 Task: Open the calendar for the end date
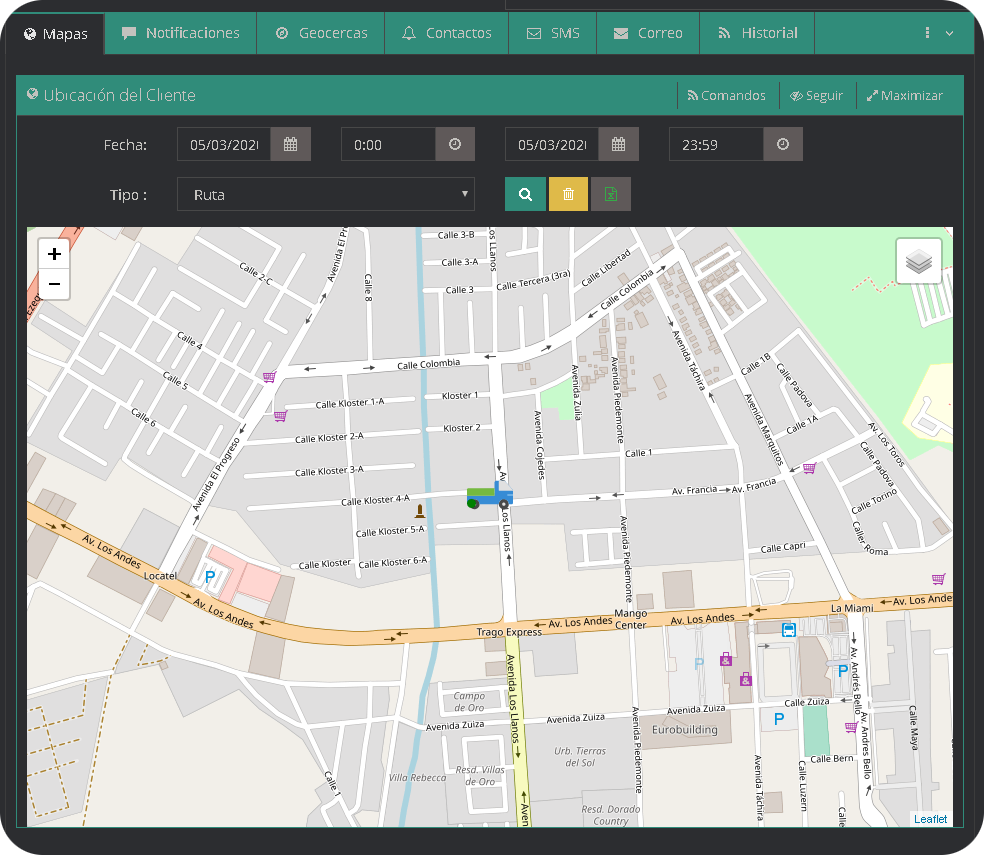[617, 143]
